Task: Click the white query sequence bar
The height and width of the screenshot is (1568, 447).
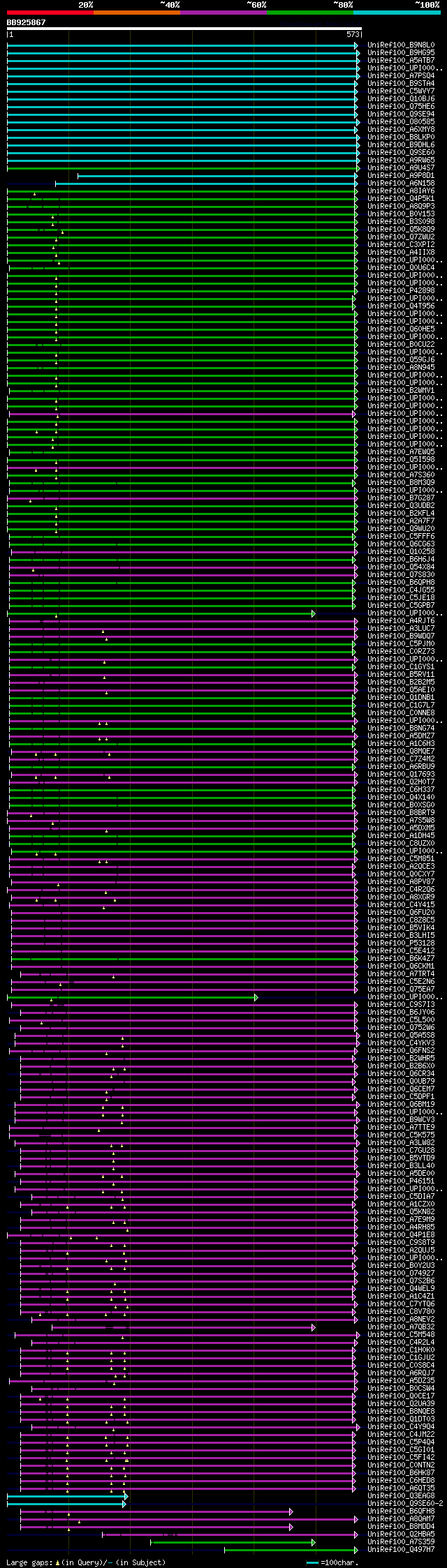Action: click(184, 29)
